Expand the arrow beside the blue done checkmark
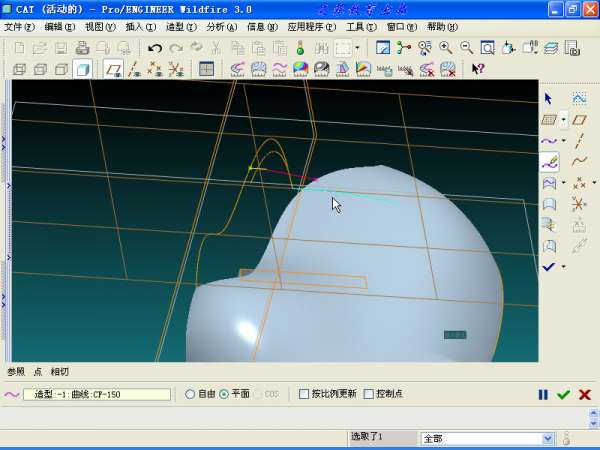600x450 pixels. [x=563, y=268]
